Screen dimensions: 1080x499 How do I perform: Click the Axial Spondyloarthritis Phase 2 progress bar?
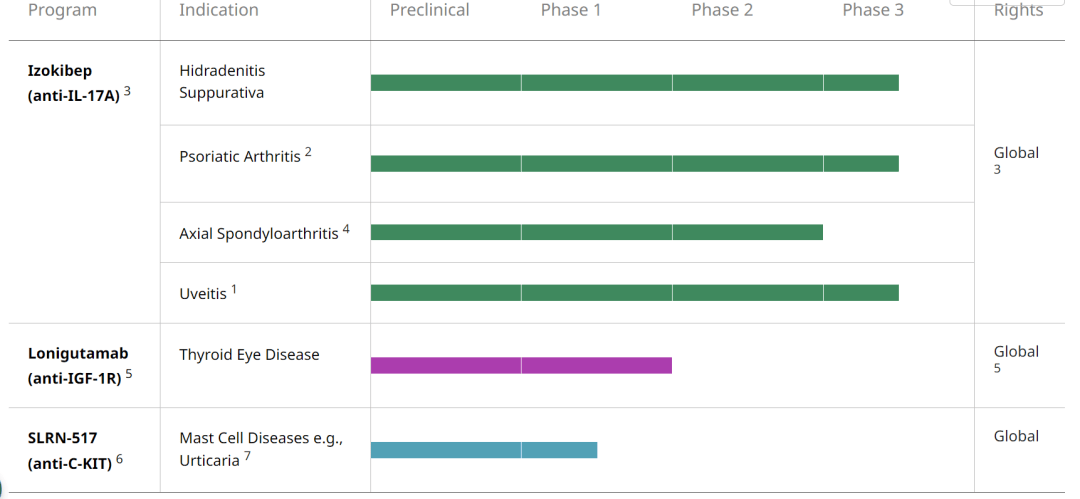(596, 232)
